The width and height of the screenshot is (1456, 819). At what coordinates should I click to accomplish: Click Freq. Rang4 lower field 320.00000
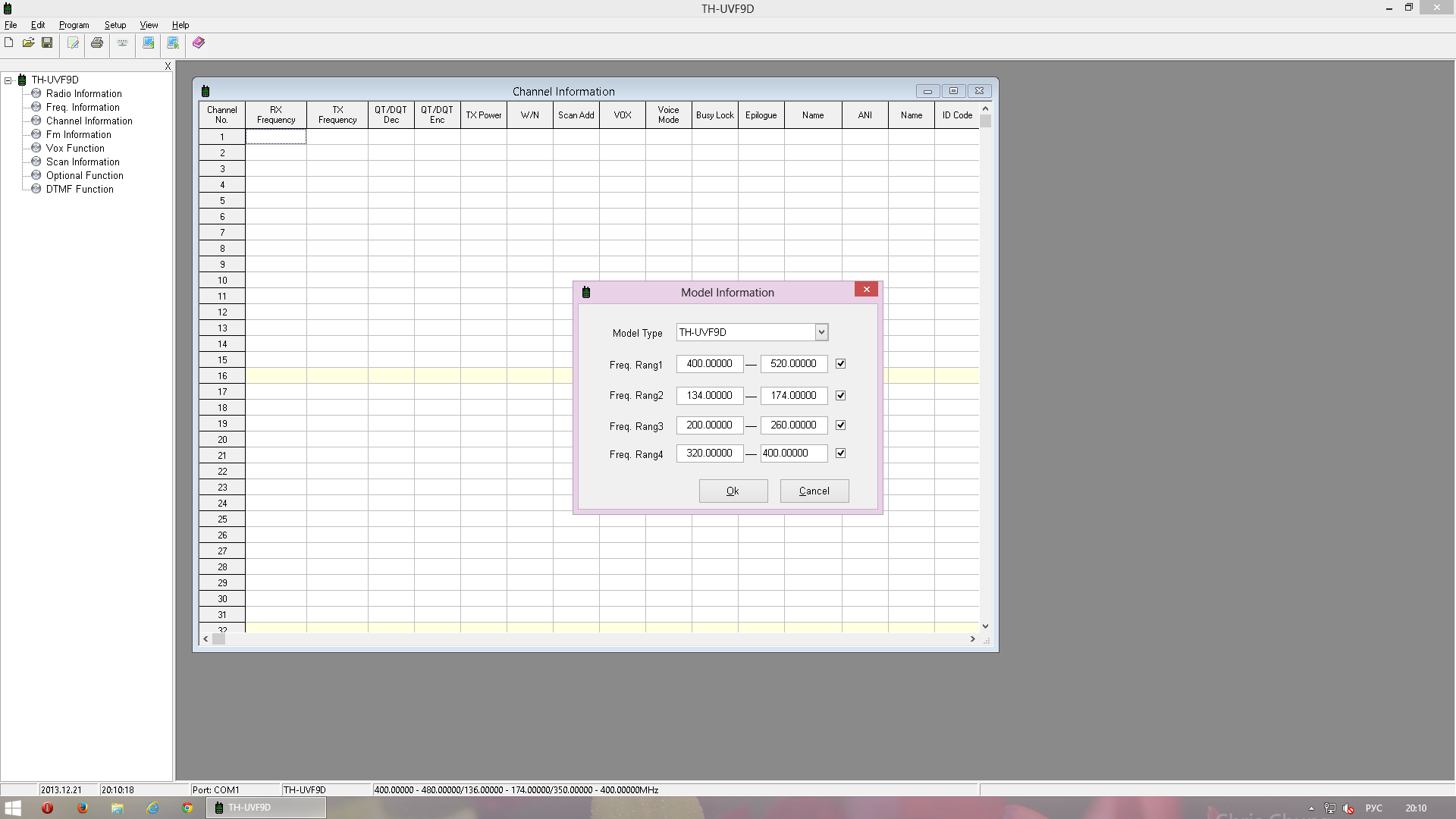pyautogui.click(x=710, y=453)
